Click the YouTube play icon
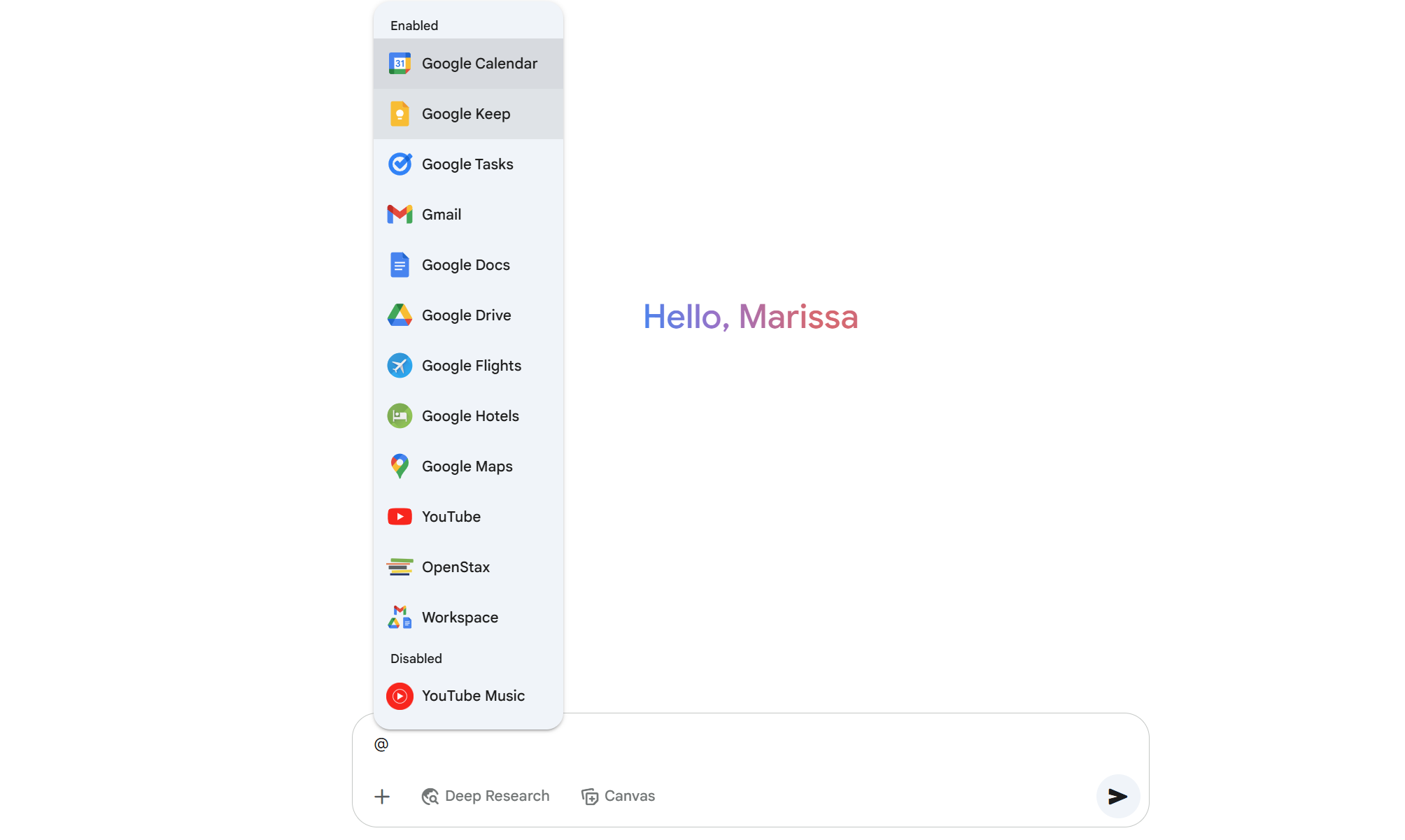This screenshot has width=1405, height=840. point(400,517)
